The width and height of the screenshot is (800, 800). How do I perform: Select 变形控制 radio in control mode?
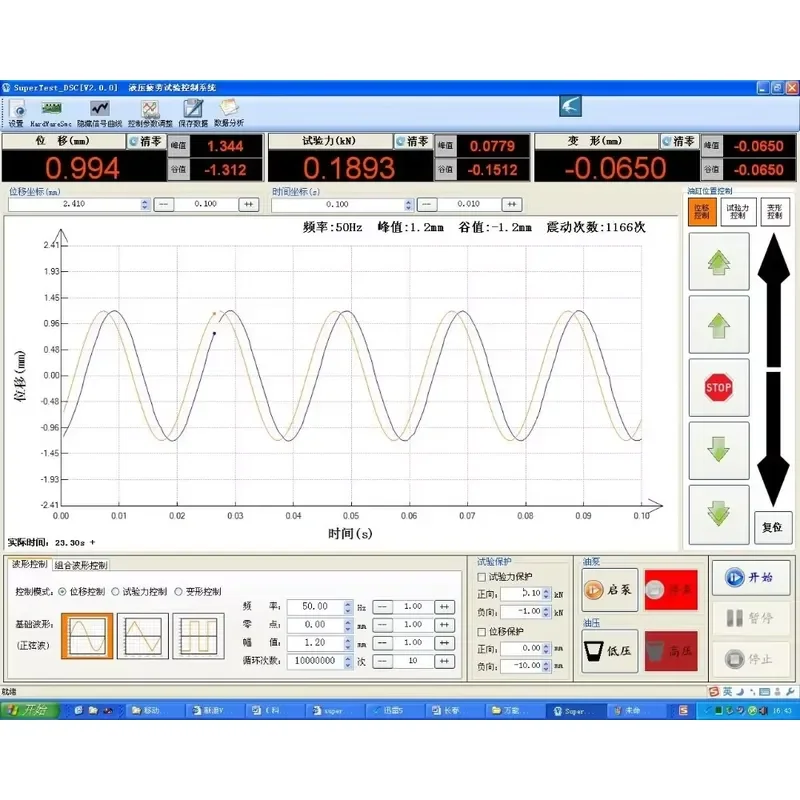[179, 592]
